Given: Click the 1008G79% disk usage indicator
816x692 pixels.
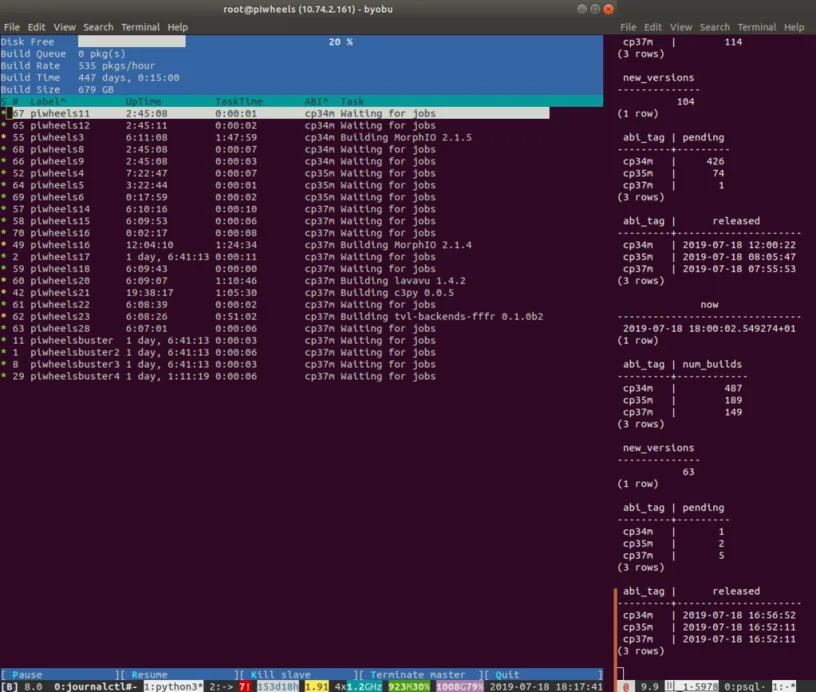Looking at the screenshot, I should 460,686.
